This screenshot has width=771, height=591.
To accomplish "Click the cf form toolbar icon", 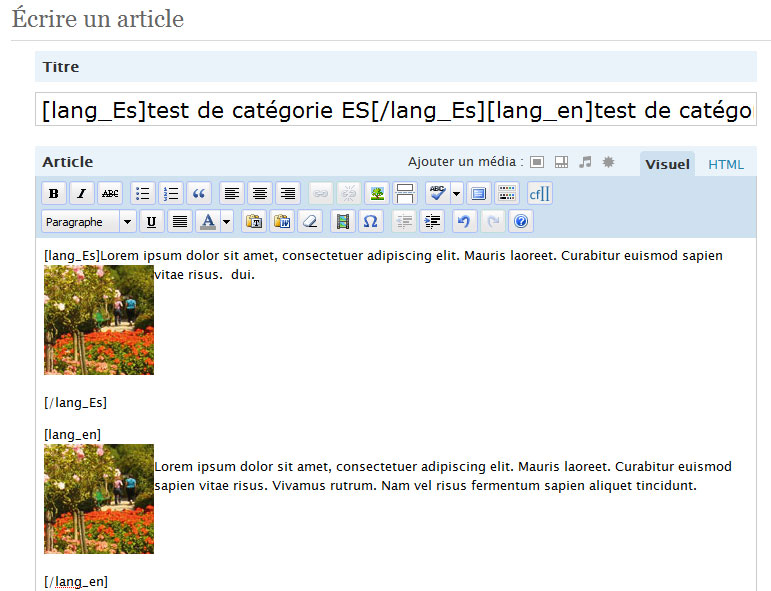I will point(539,194).
